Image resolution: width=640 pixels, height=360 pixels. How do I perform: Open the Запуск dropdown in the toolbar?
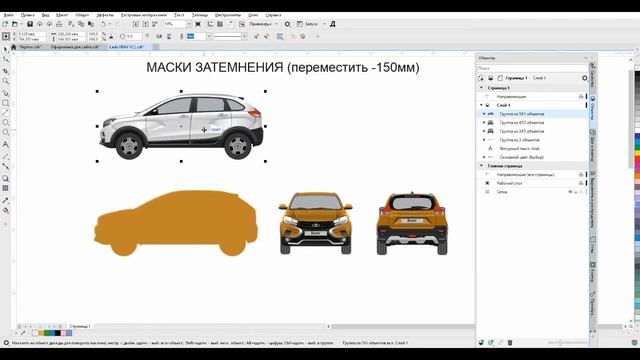coord(324,24)
